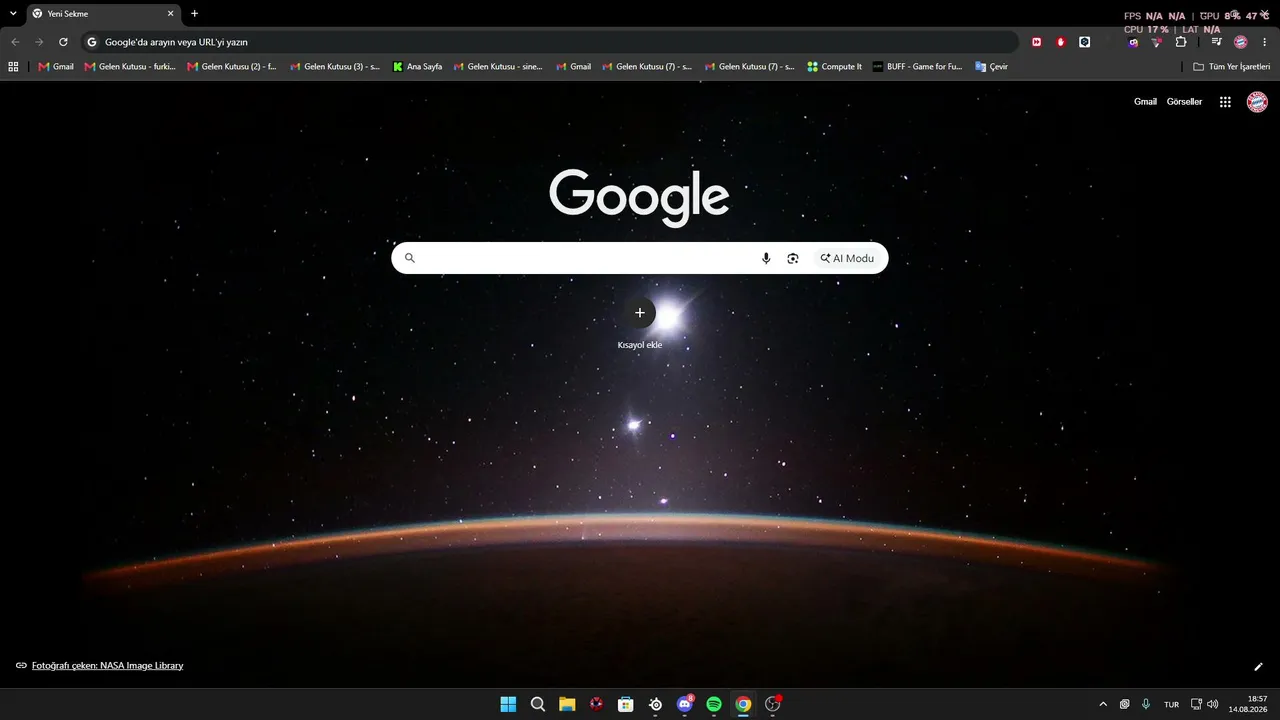
Task: Start voice search with microphone icon
Action: [766, 258]
